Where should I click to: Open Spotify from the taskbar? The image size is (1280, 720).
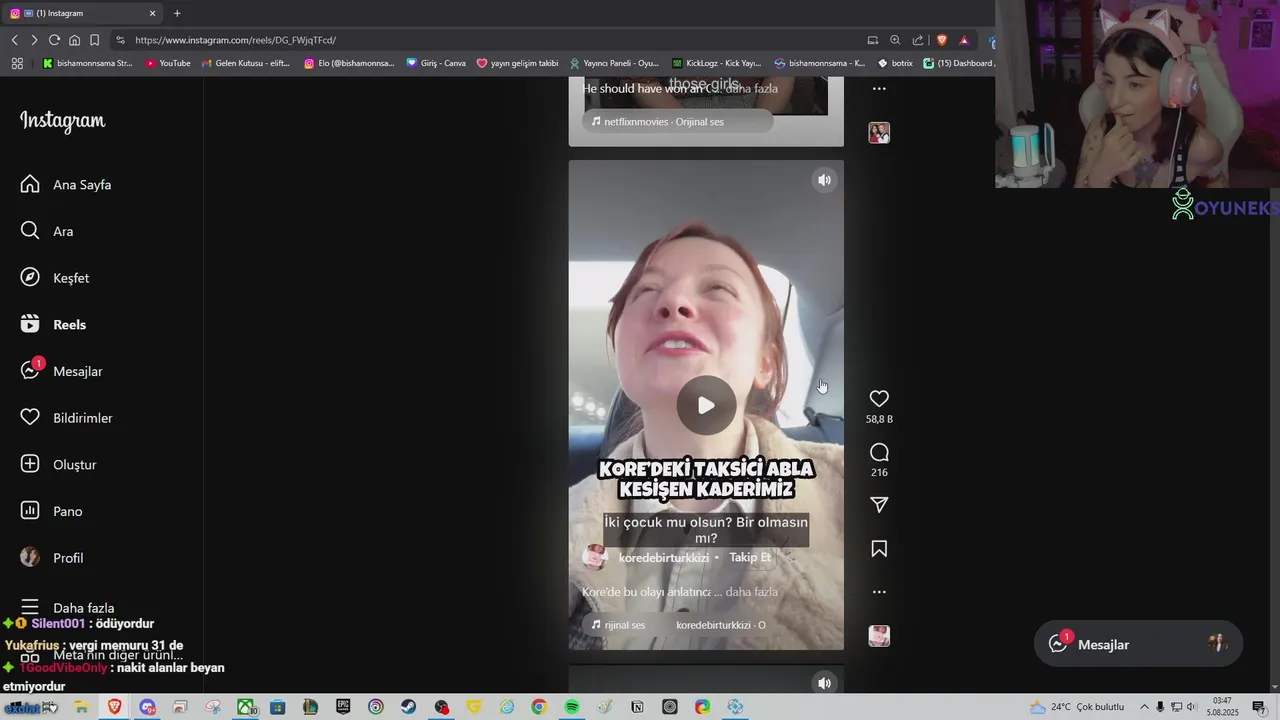point(571,707)
